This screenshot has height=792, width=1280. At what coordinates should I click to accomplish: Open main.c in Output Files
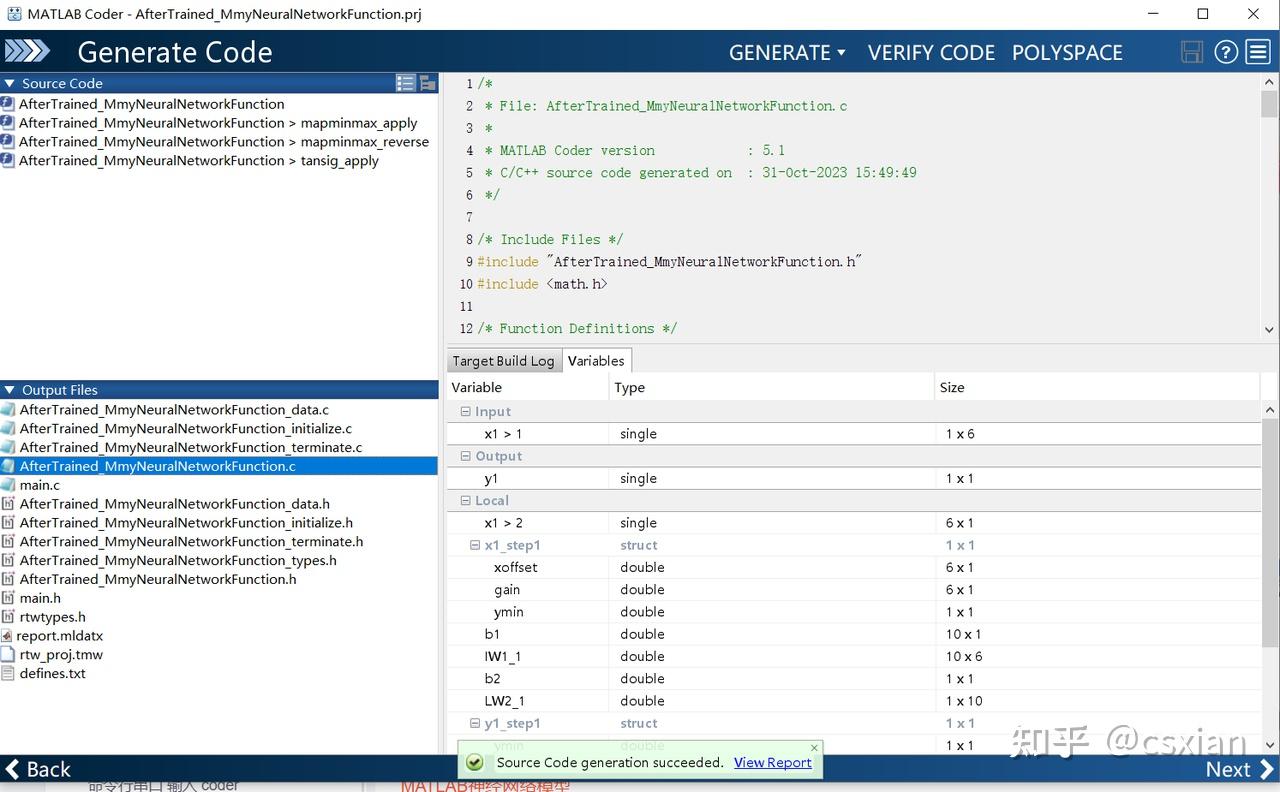pyautogui.click(x=40, y=485)
